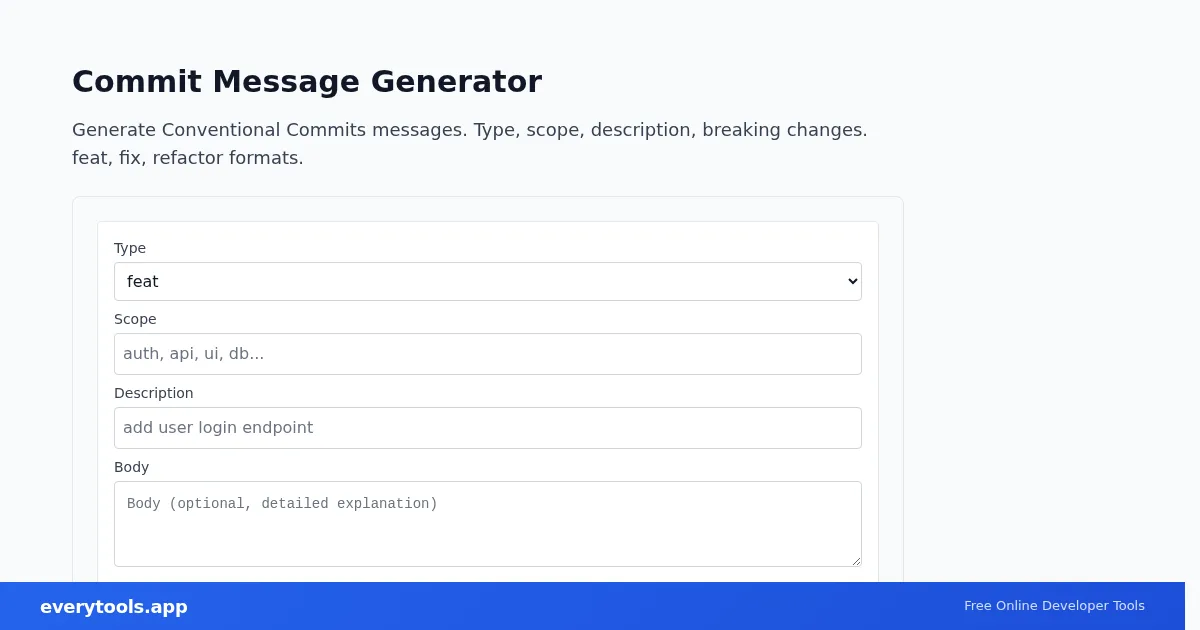This screenshot has height=630, width=1200.
Task: Click into the Description text field
Action: coord(487,428)
